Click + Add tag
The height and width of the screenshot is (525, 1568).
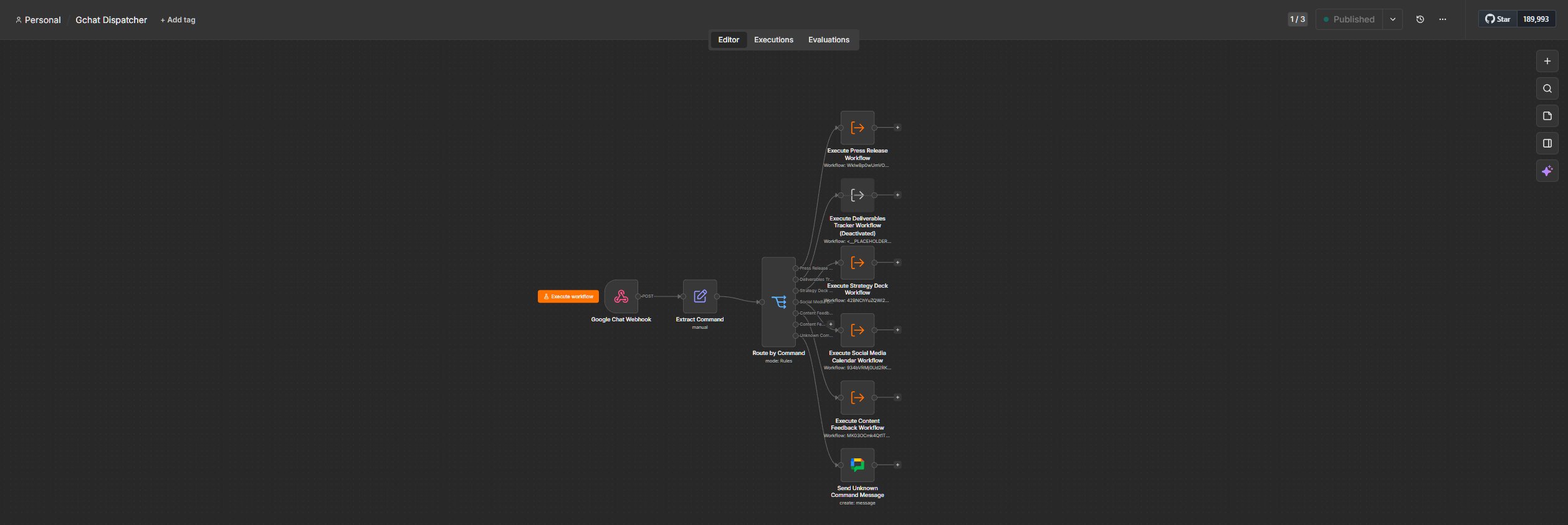point(178,20)
